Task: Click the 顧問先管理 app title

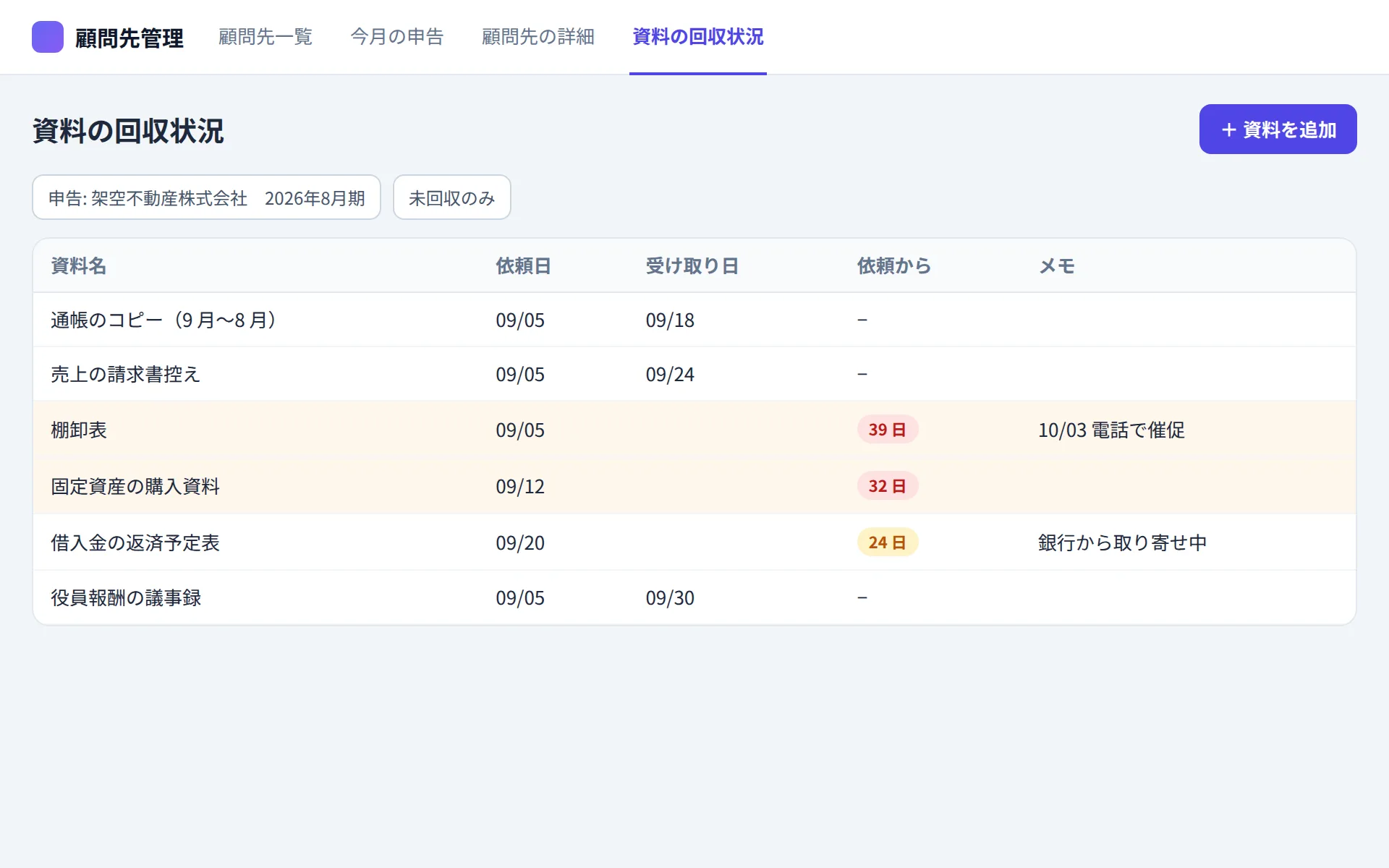Action: [x=129, y=38]
